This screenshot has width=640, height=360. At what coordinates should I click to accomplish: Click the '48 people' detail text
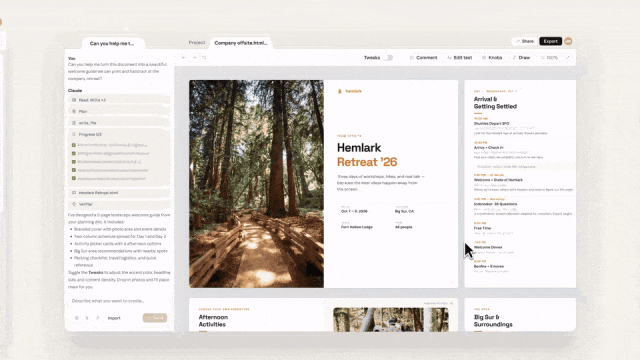pyautogui.click(x=403, y=227)
